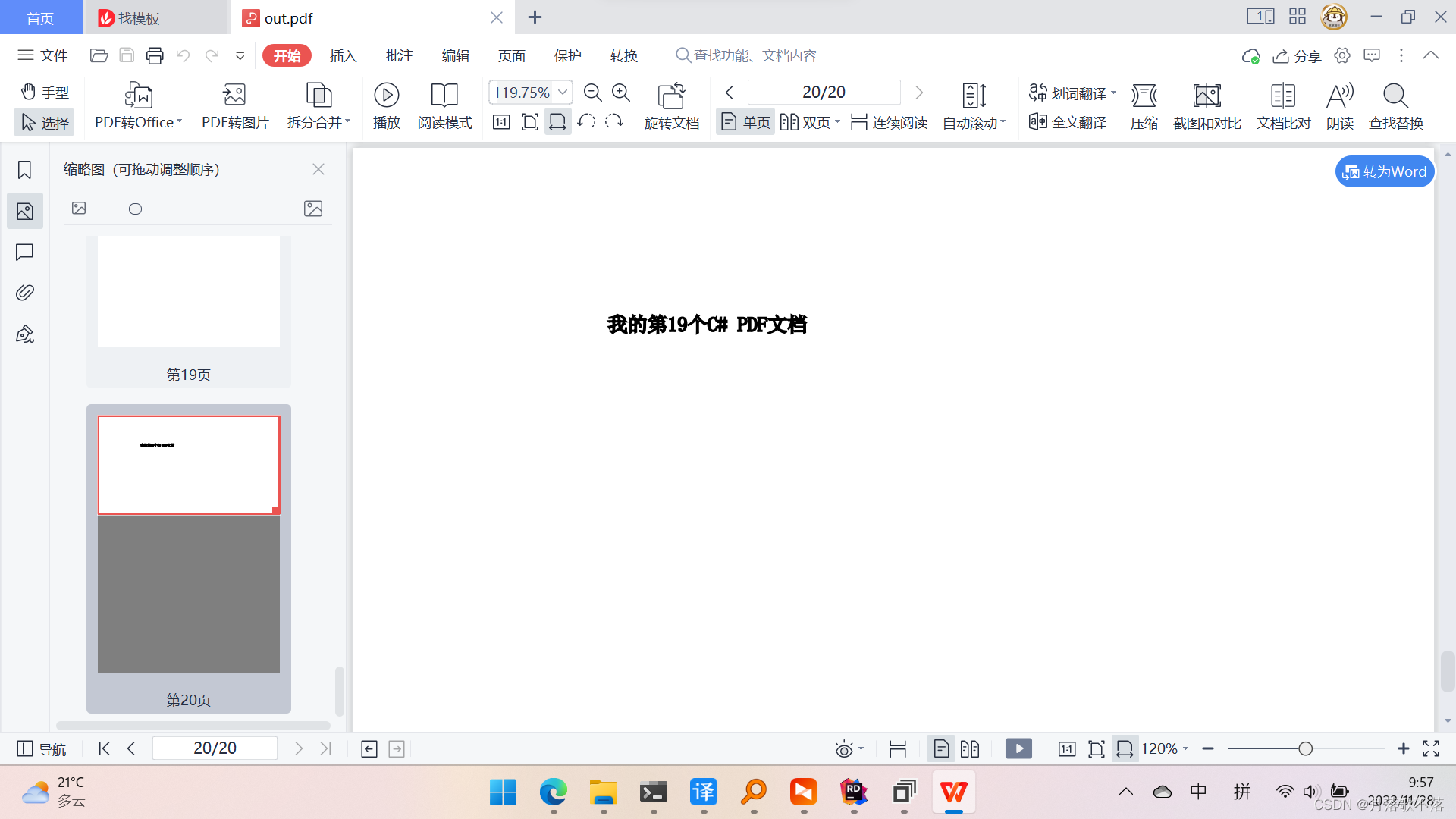Start 播放 slideshow playback
1456x819 pixels.
click(x=387, y=106)
